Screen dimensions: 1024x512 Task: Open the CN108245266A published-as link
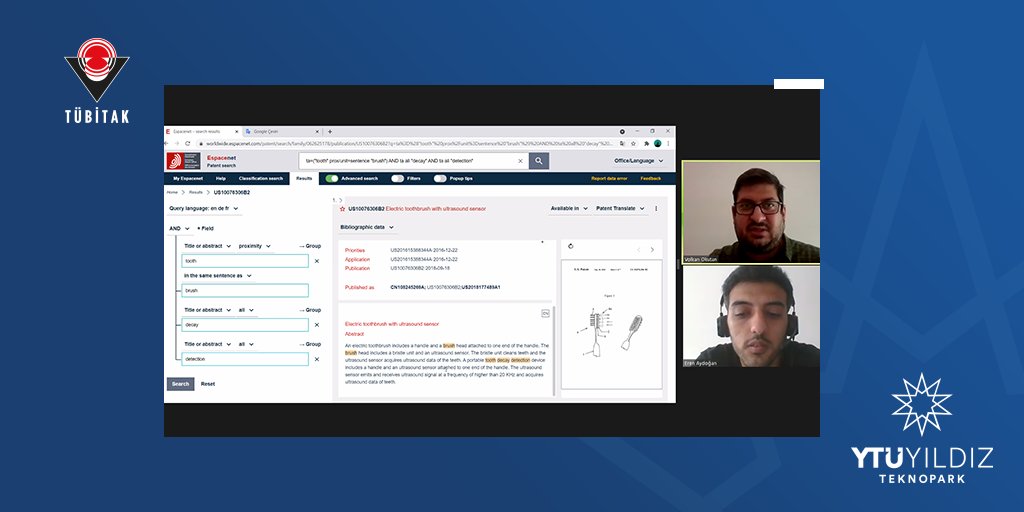[408, 287]
